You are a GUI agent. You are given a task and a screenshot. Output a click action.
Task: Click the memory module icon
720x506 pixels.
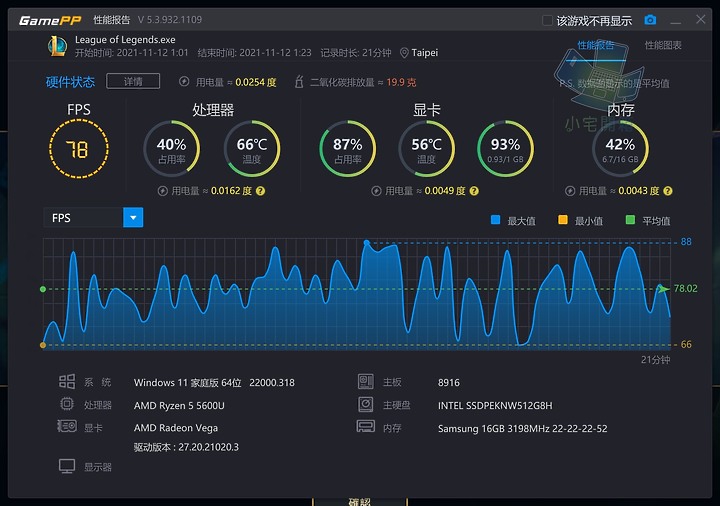pyautogui.click(x=366, y=427)
